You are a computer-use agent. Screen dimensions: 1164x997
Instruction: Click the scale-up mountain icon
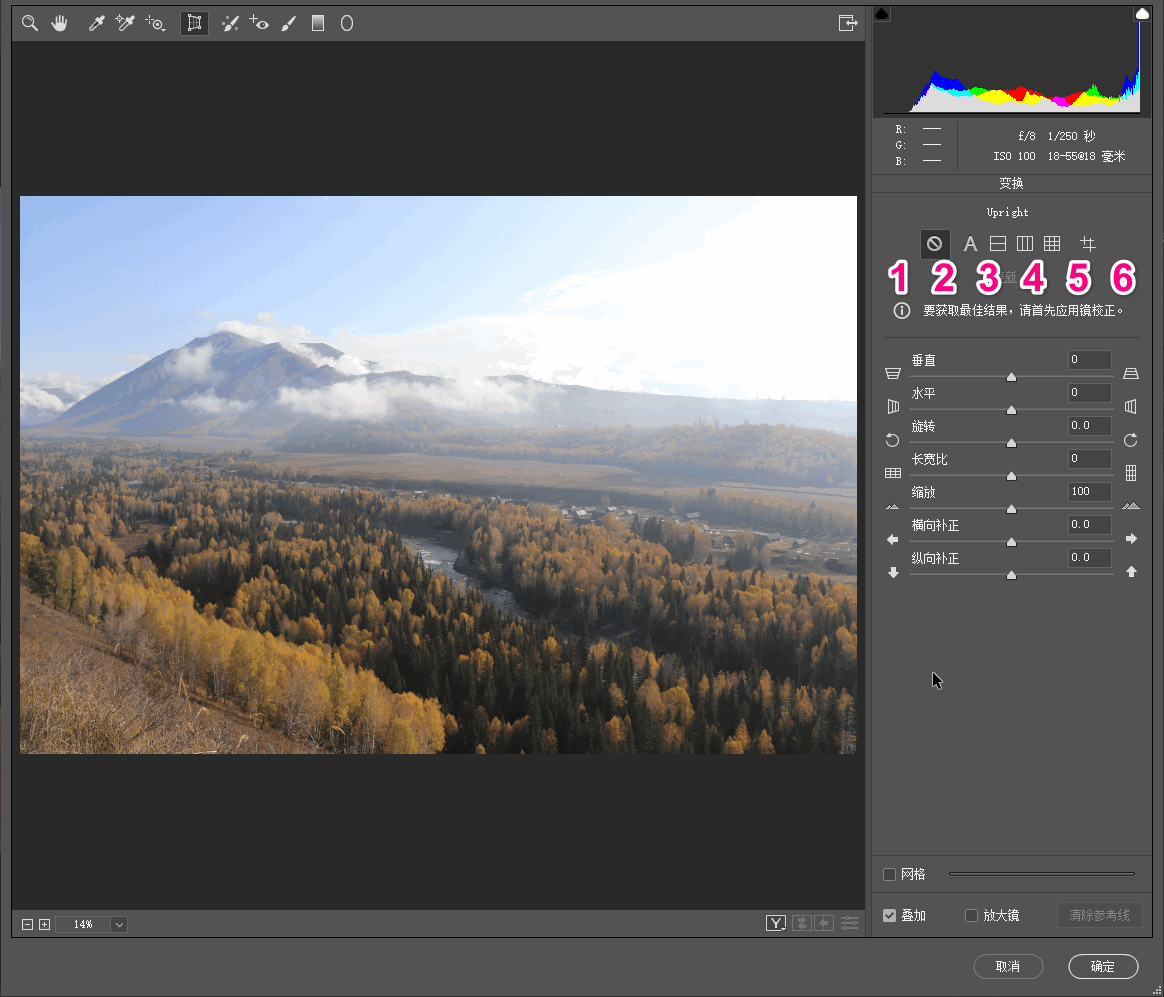pyautogui.click(x=1131, y=506)
